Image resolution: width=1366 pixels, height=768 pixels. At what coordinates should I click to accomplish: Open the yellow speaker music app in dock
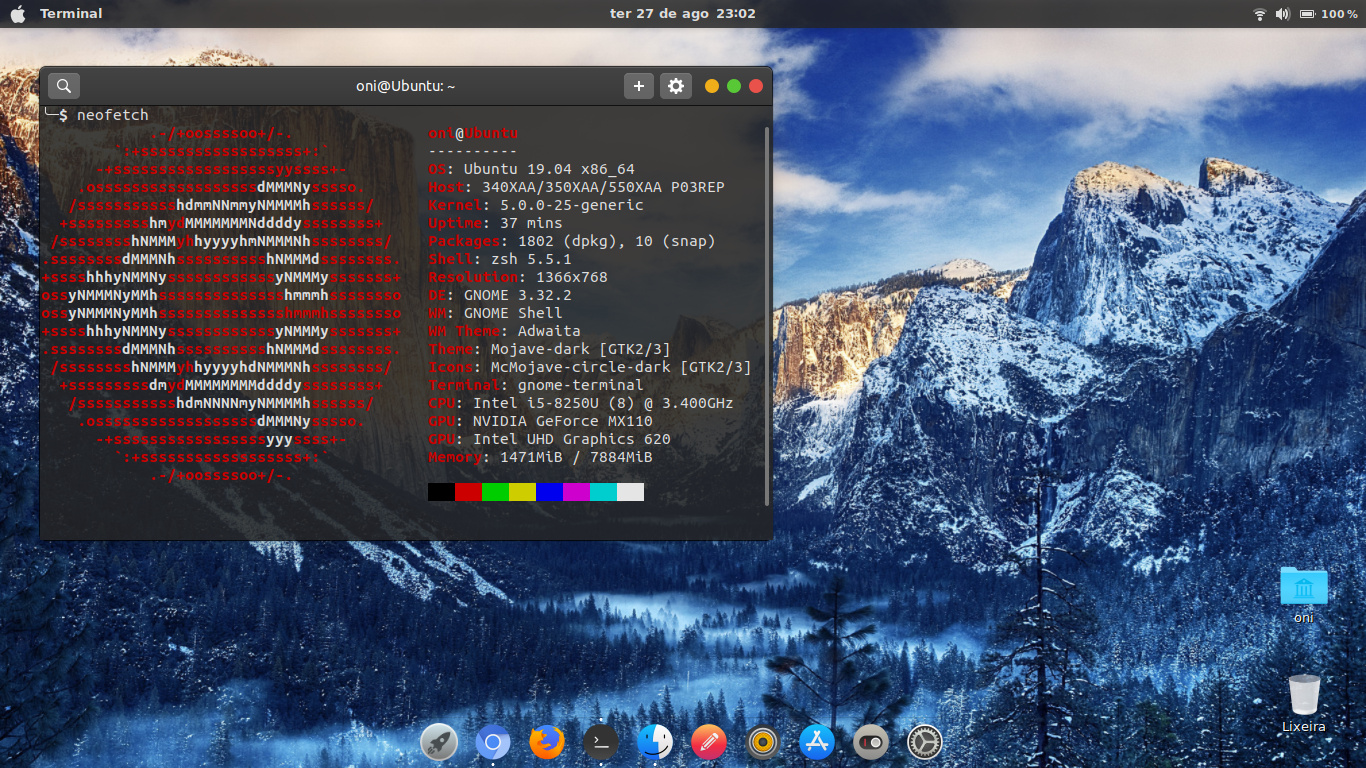tap(763, 743)
